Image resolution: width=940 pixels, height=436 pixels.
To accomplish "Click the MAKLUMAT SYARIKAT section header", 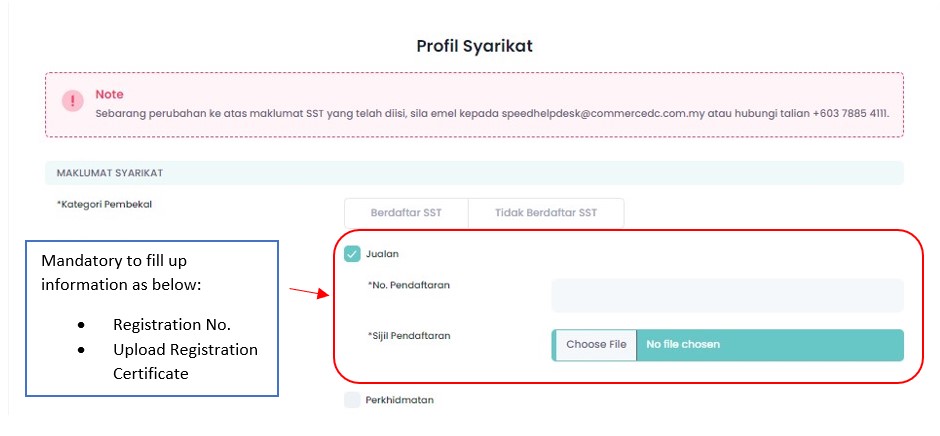I will click(110, 173).
